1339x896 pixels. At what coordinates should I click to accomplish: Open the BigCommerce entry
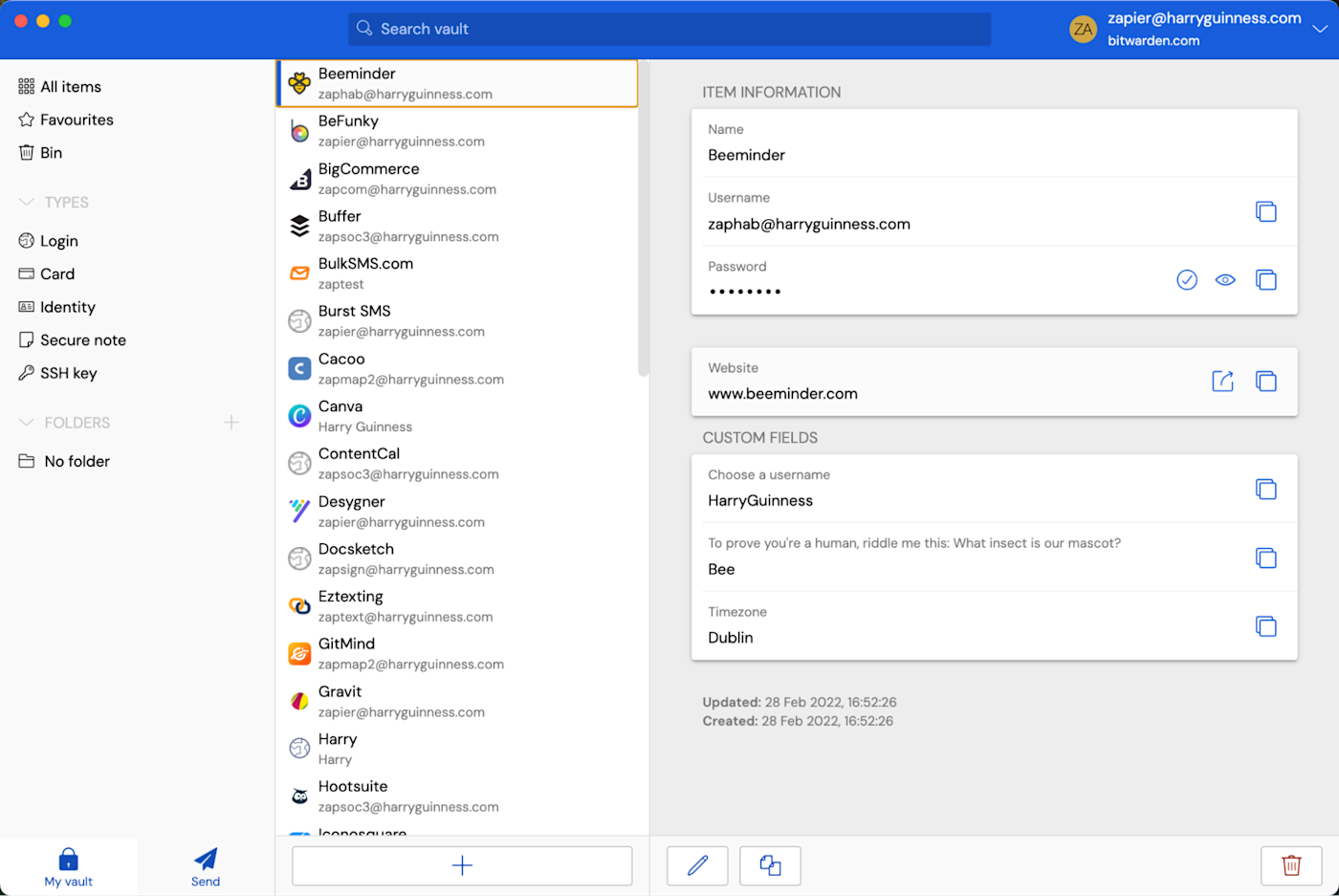pyautogui.click(x=457, y=179)
